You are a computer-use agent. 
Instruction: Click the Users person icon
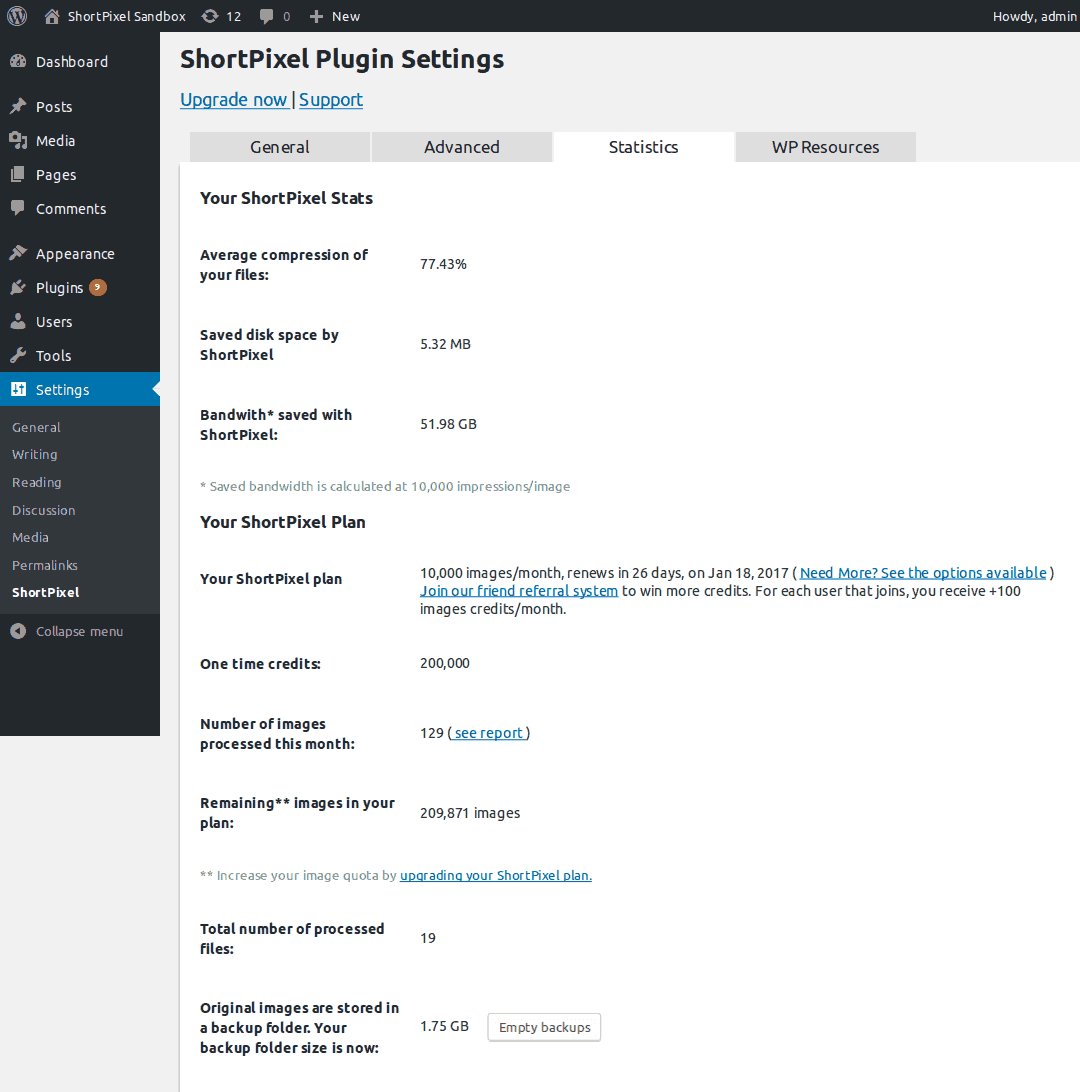click(x=18, y=321)
